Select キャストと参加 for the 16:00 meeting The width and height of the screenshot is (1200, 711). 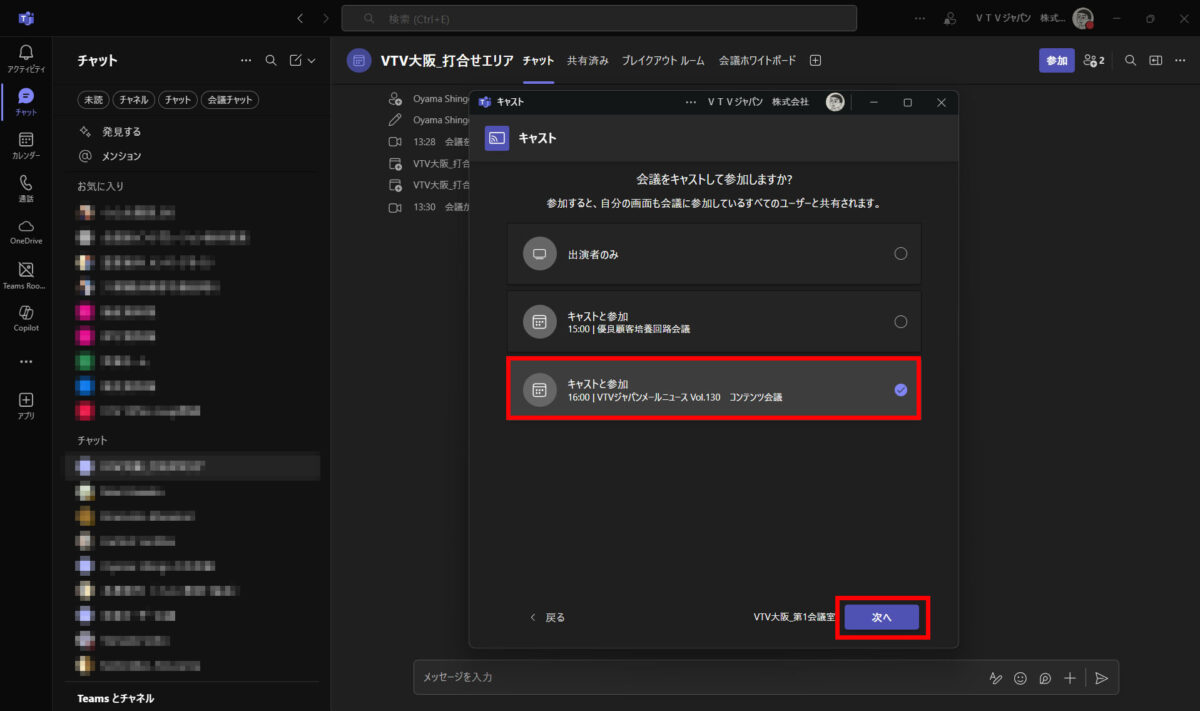(x=714, y=389)
